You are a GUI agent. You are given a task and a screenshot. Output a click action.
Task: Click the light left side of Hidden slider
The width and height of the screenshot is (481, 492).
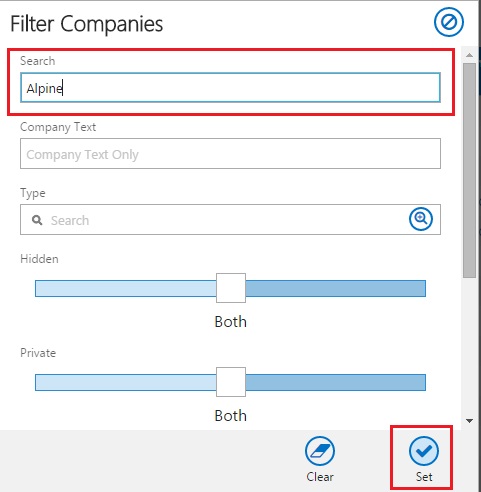(x=126, y=288)
